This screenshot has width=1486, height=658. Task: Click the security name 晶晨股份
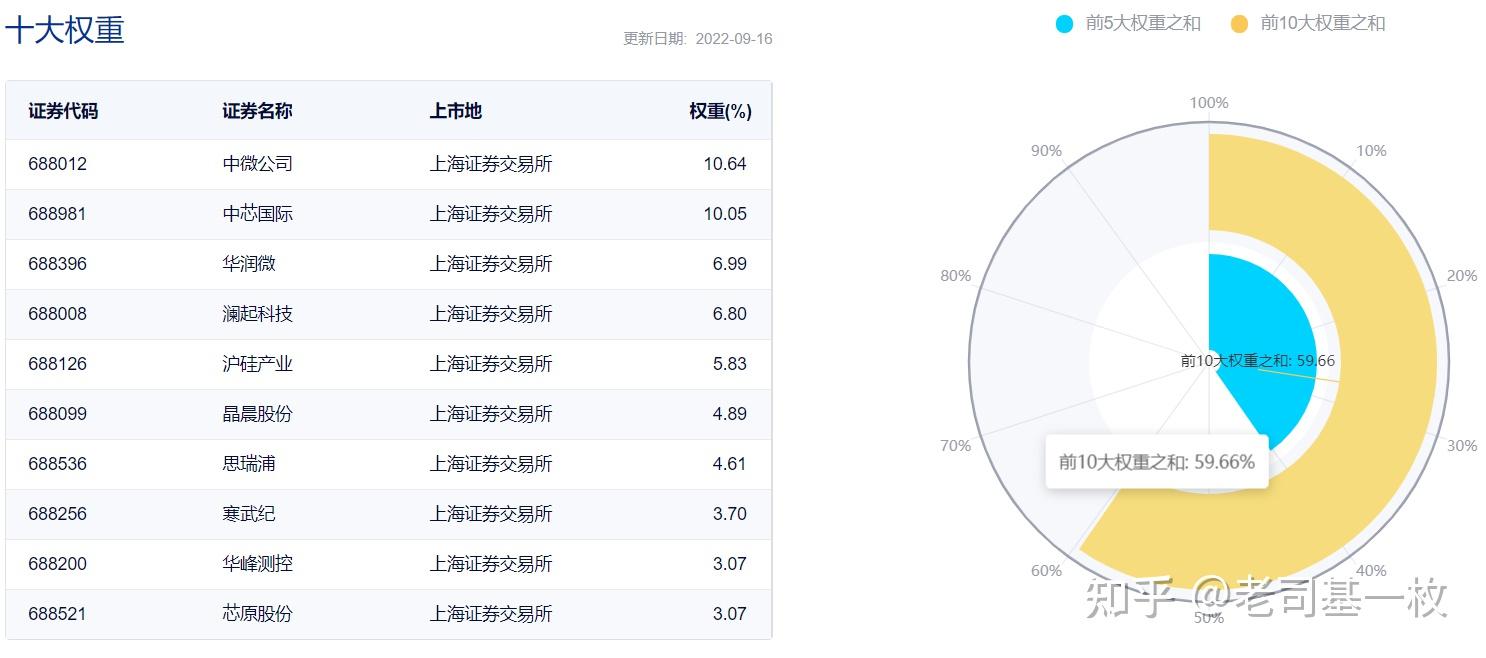(x=258, y=414)
